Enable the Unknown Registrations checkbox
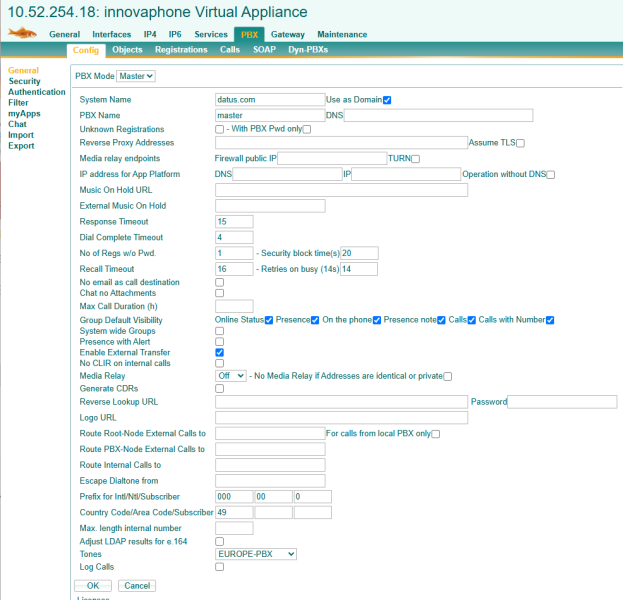This screenshot has height=600, width=623. pos(219,129)
